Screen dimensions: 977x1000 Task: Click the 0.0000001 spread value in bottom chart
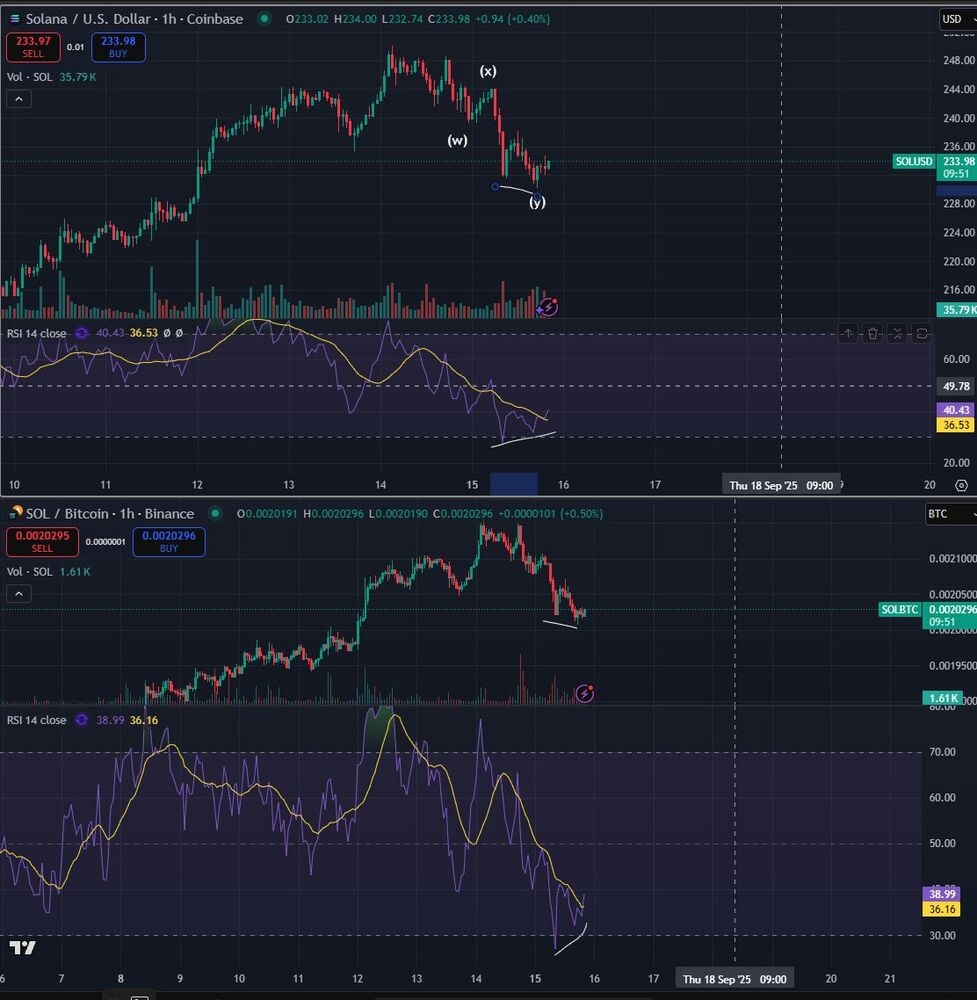pos(105,542)
